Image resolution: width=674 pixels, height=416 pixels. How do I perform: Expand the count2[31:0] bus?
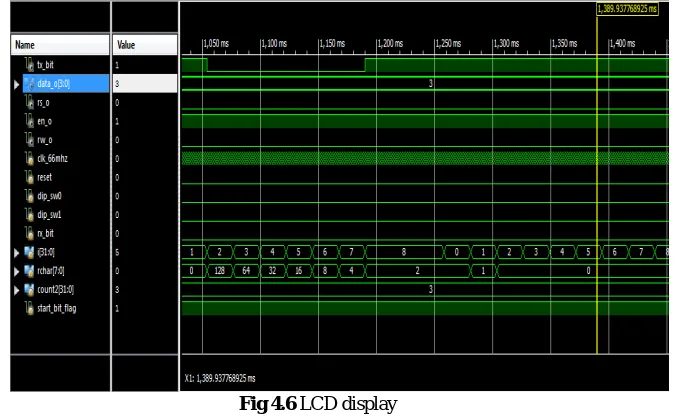click(x=17, y=291)
